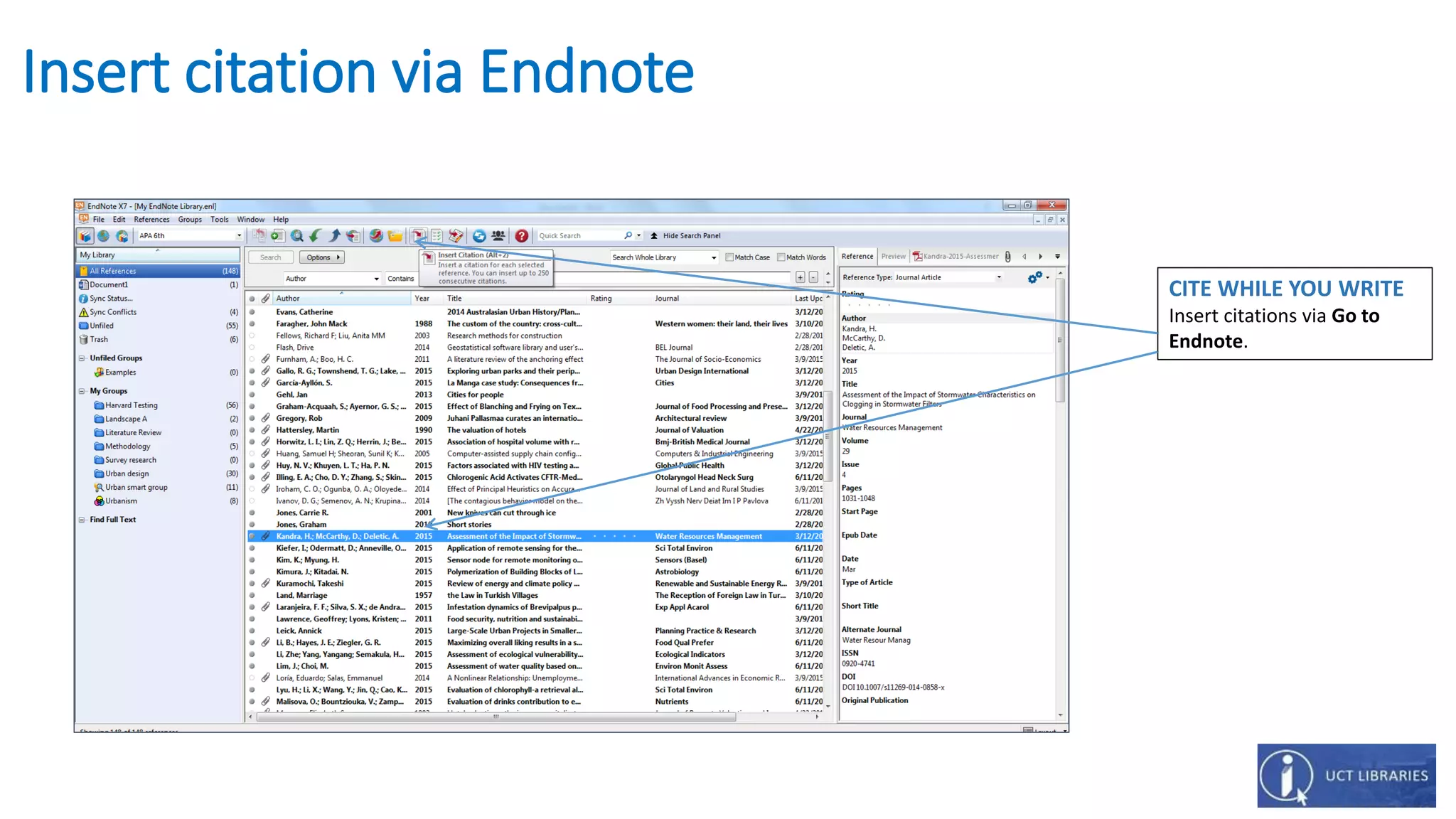Click the blue Export arrow icon
The height and width of the screenshot is (819, 1456).
click(x=334, y=236)
